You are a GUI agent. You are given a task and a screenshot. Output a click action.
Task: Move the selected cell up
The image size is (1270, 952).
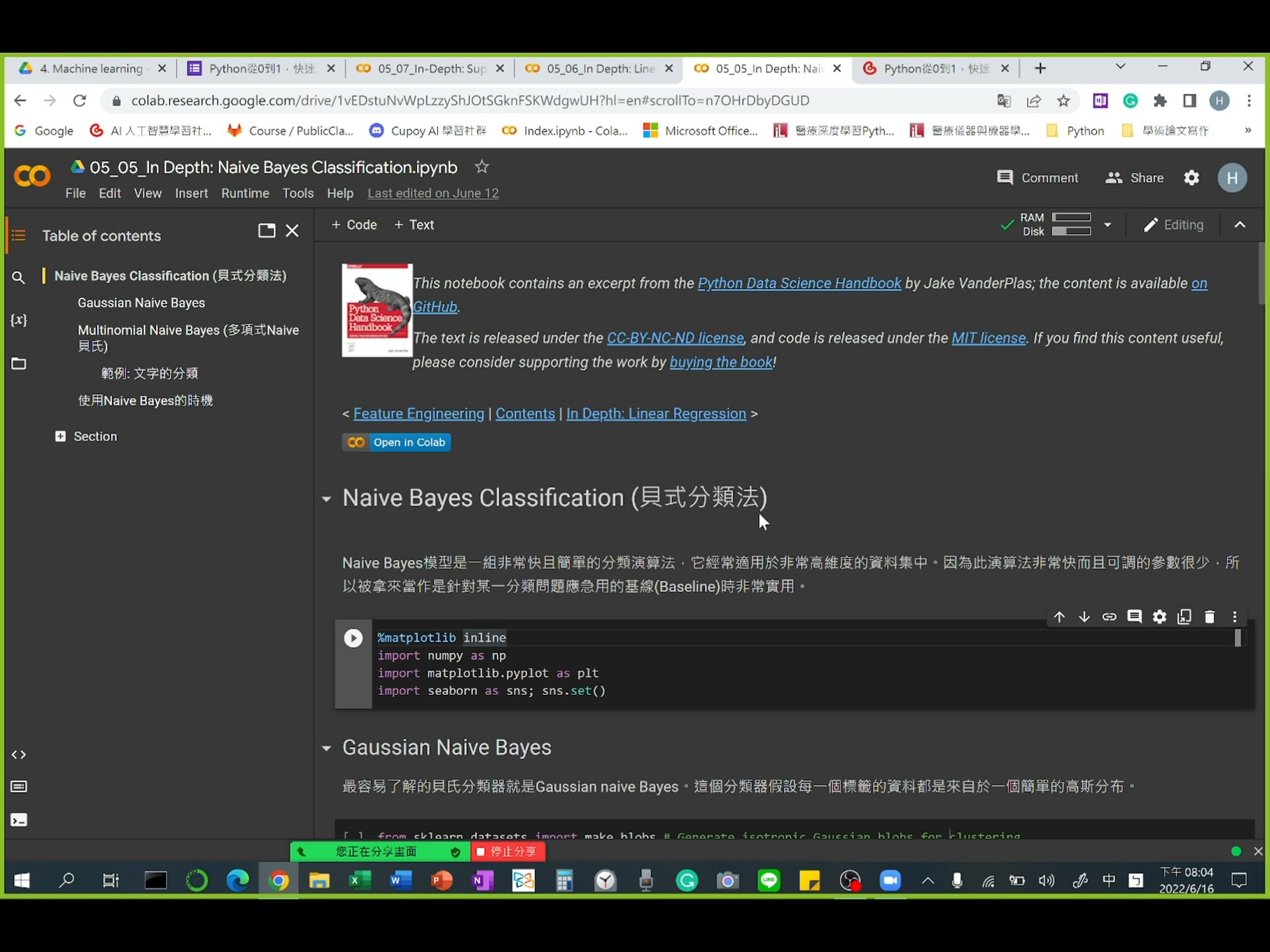tap(1059, 616)
